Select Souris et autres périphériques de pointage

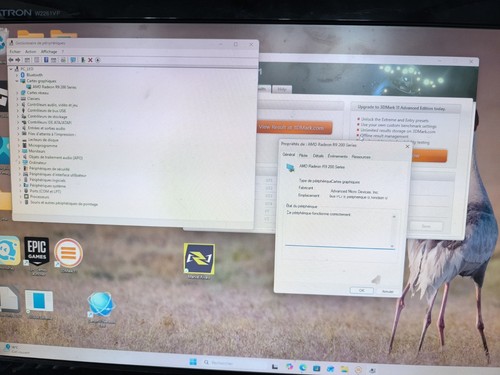[x=64, y=203]
